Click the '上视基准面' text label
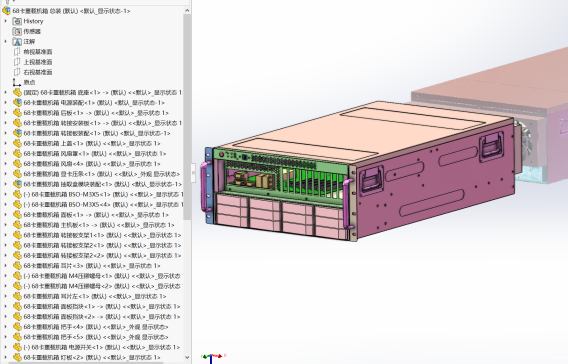Viewport: 568px width, 364px height. (38, 62)
